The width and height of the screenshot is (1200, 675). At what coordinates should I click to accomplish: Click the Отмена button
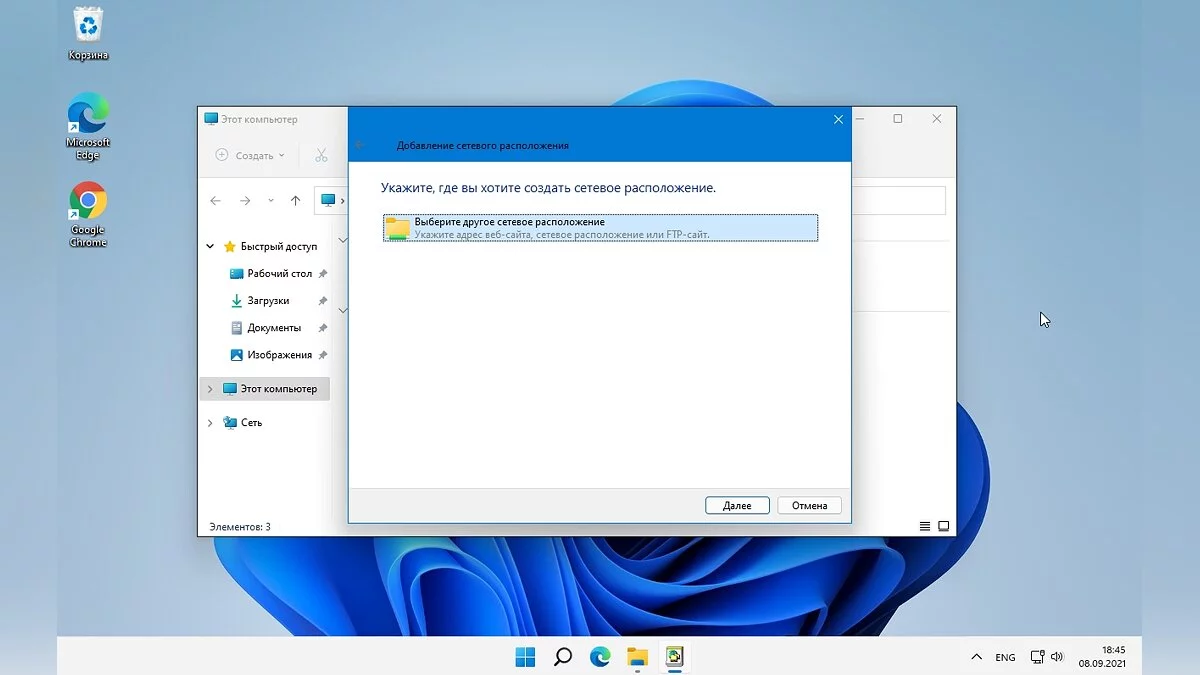(x=809, y=506)
